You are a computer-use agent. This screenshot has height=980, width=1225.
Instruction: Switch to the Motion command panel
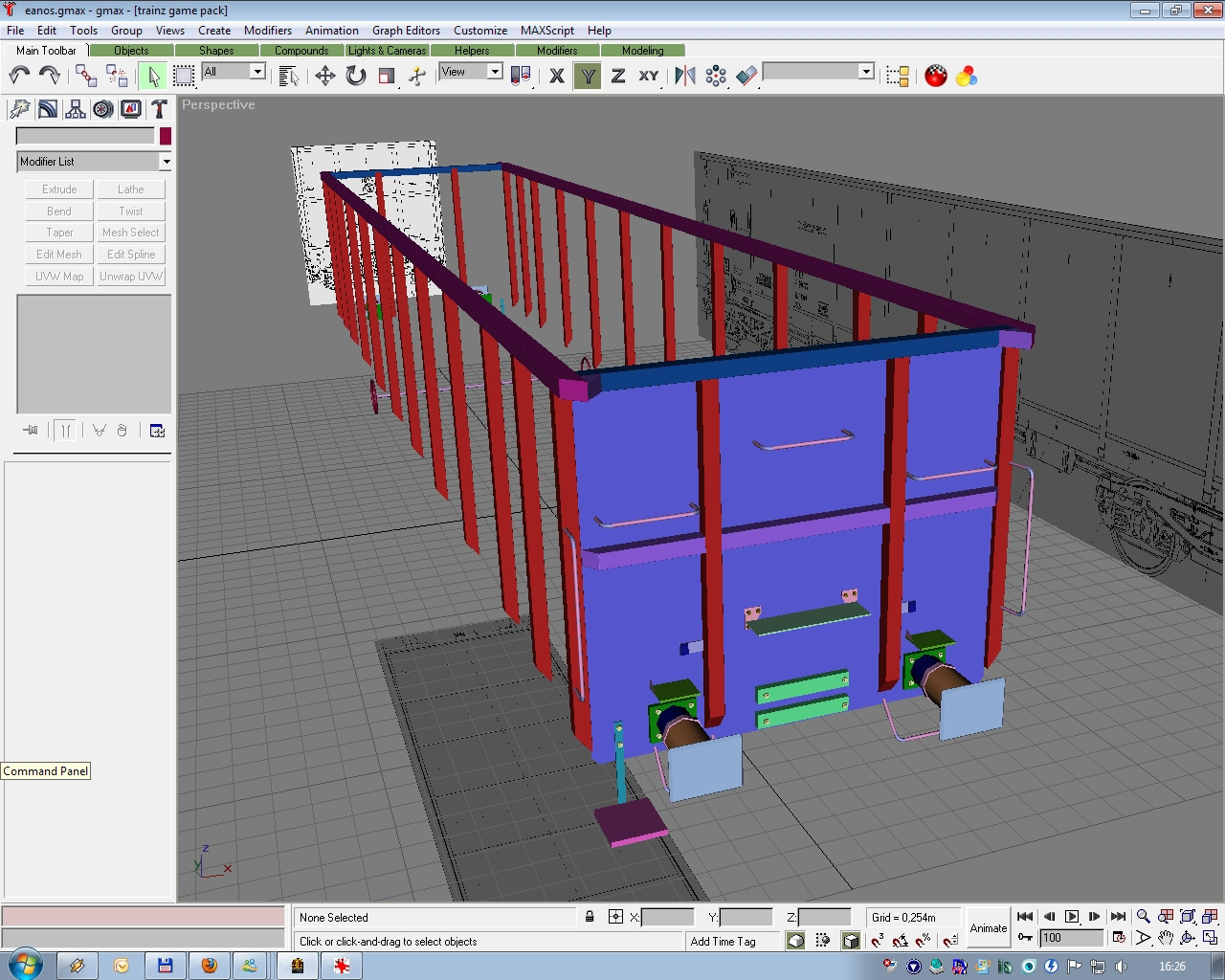pos(102,109)
